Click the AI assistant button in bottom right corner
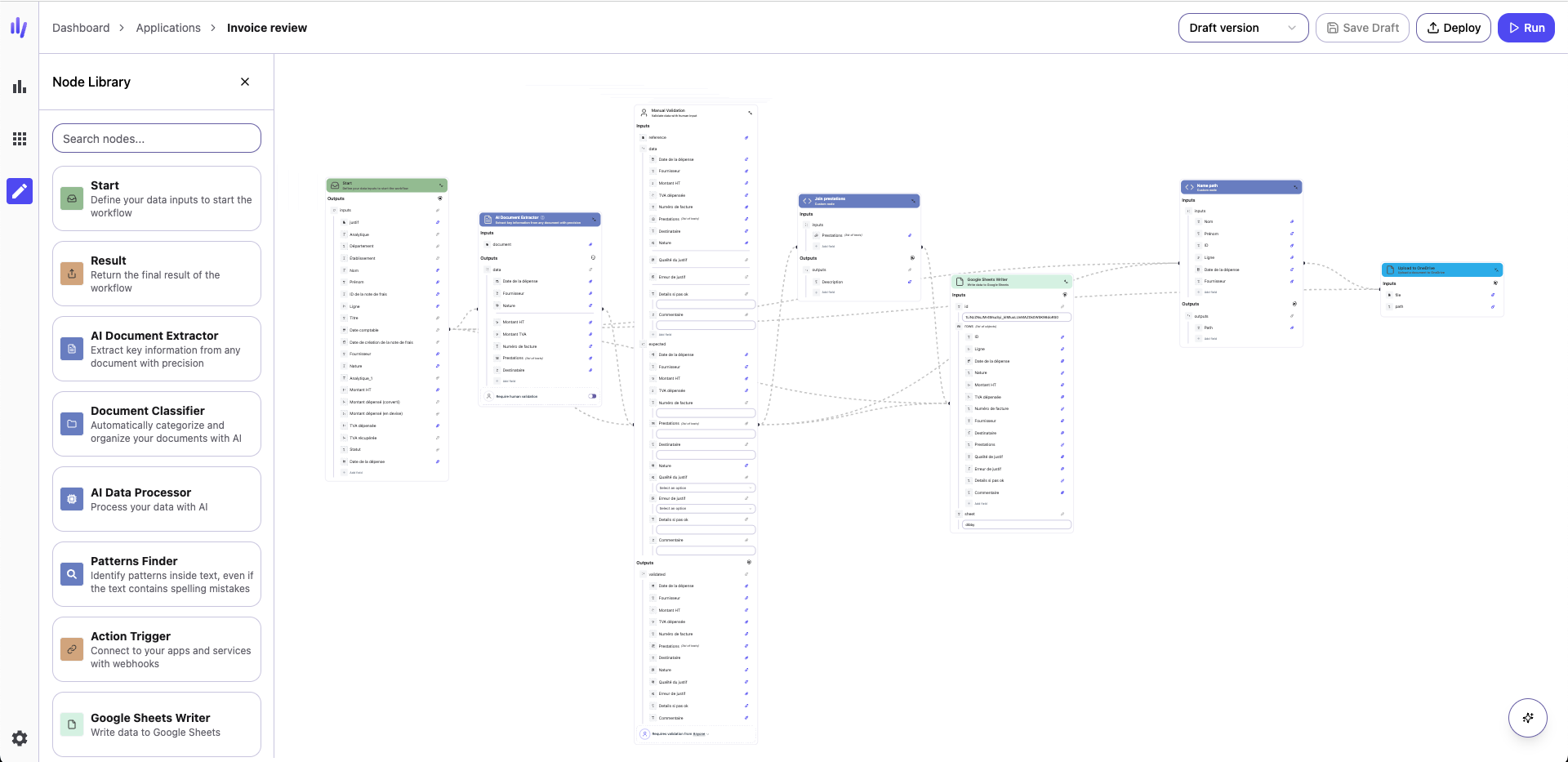This screenshot has height=762, width=1568. click(1529, 718)
